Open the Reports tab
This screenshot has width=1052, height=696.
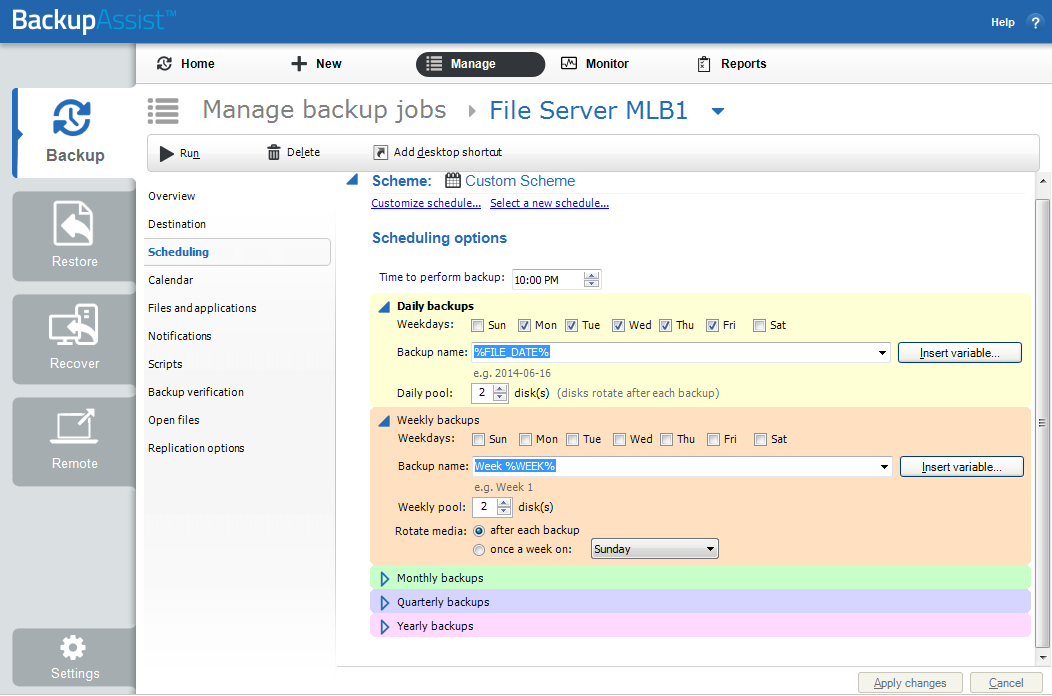coord(732,64)
